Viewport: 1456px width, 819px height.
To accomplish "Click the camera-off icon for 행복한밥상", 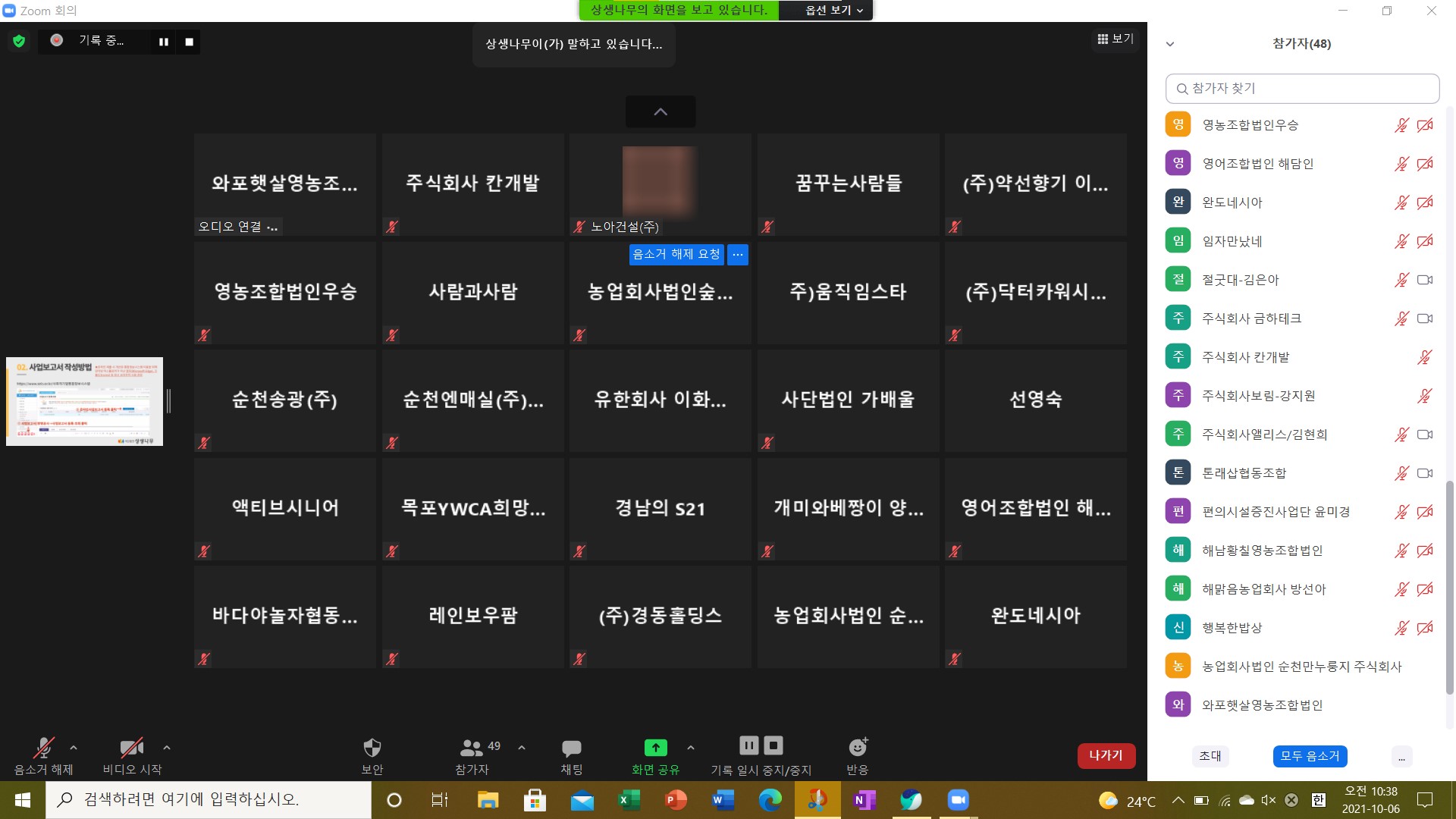I will [x=1425, y=628].
